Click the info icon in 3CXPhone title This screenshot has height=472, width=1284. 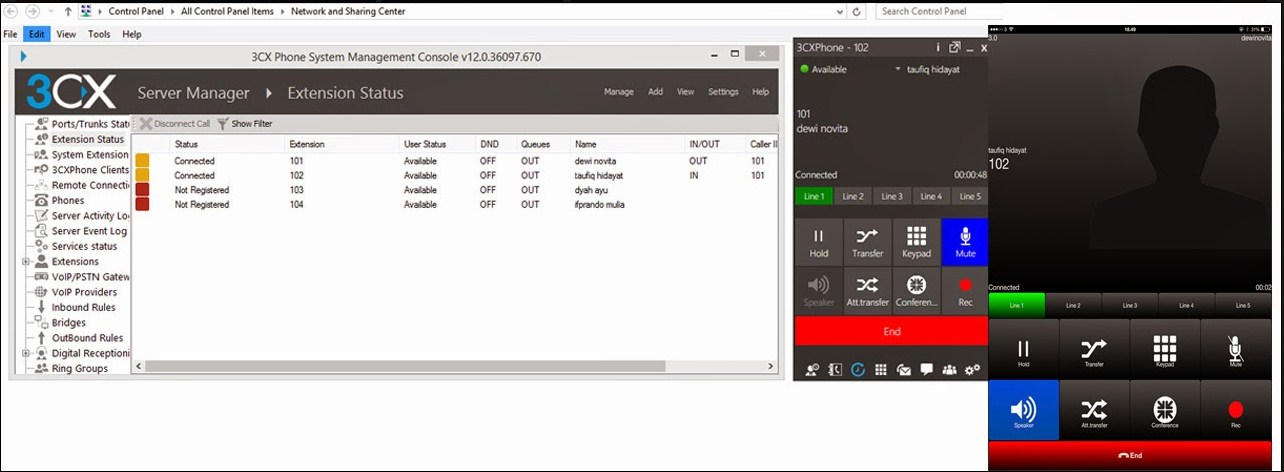(x=938, y=47)
